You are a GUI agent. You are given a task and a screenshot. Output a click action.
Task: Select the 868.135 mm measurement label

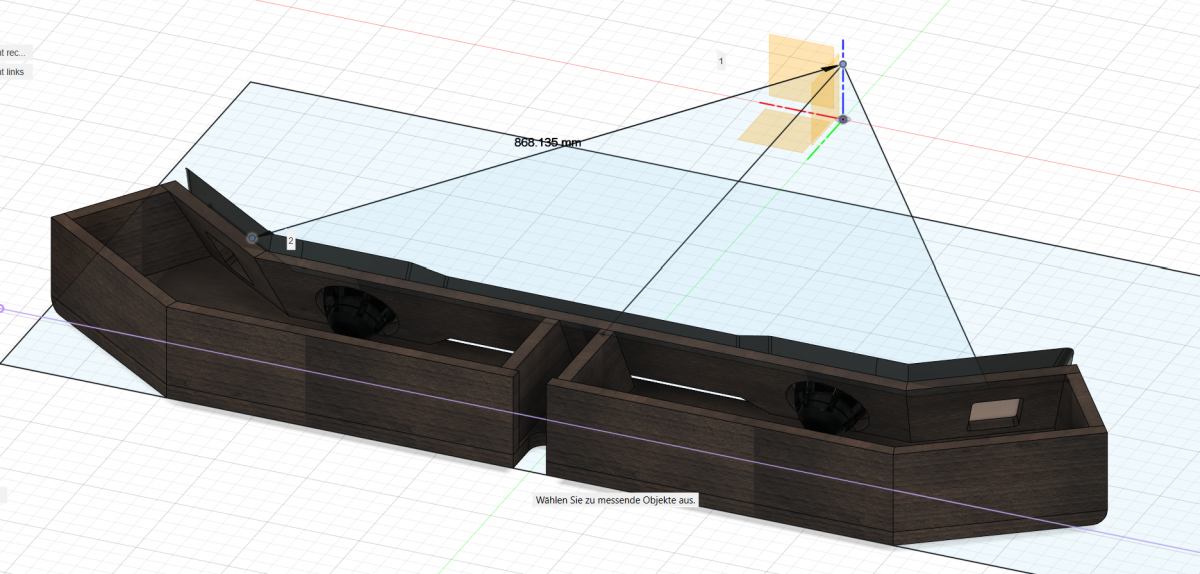pyautogui.click(x=547, y=142)
